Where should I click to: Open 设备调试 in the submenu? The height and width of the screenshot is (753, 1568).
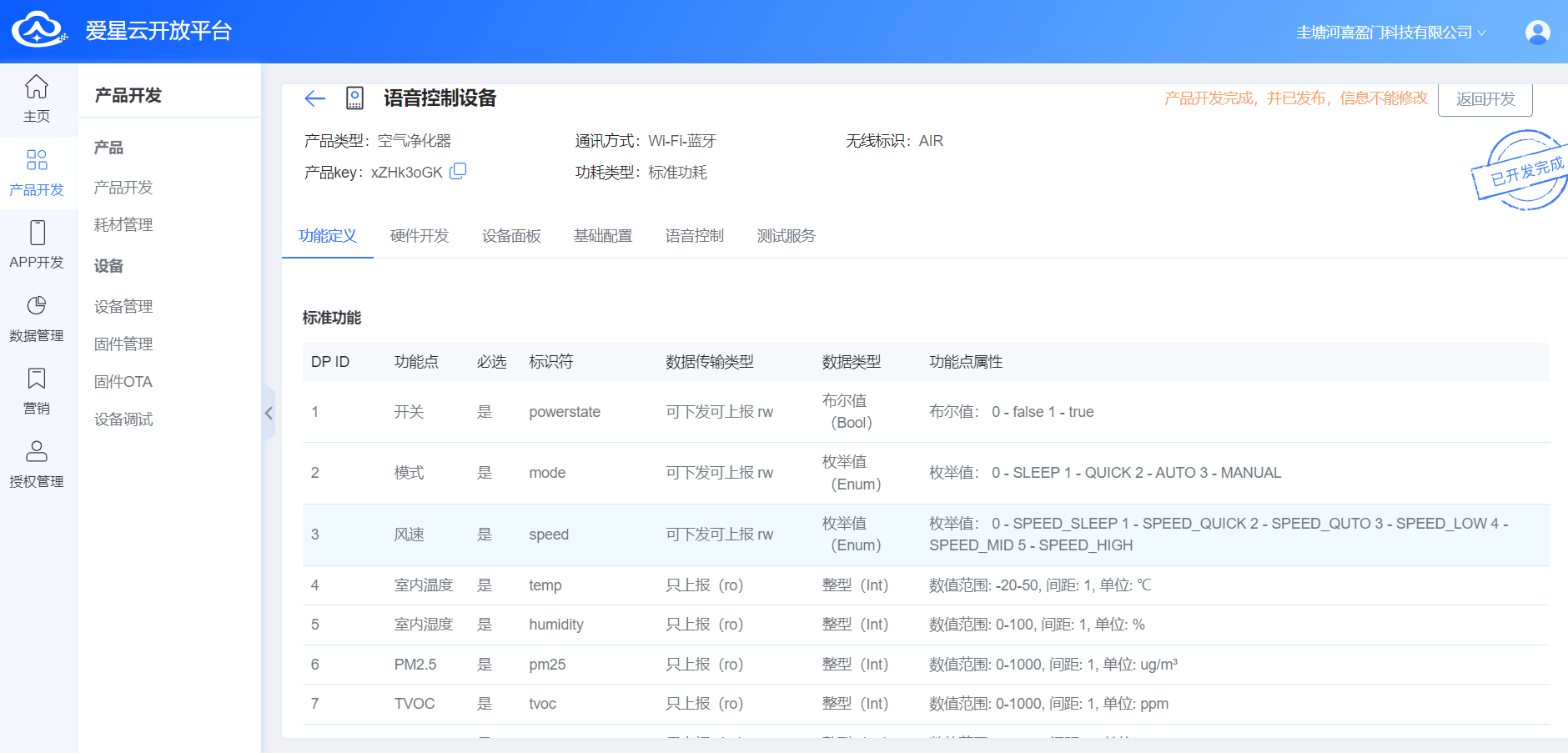click(x=123, y=419)
